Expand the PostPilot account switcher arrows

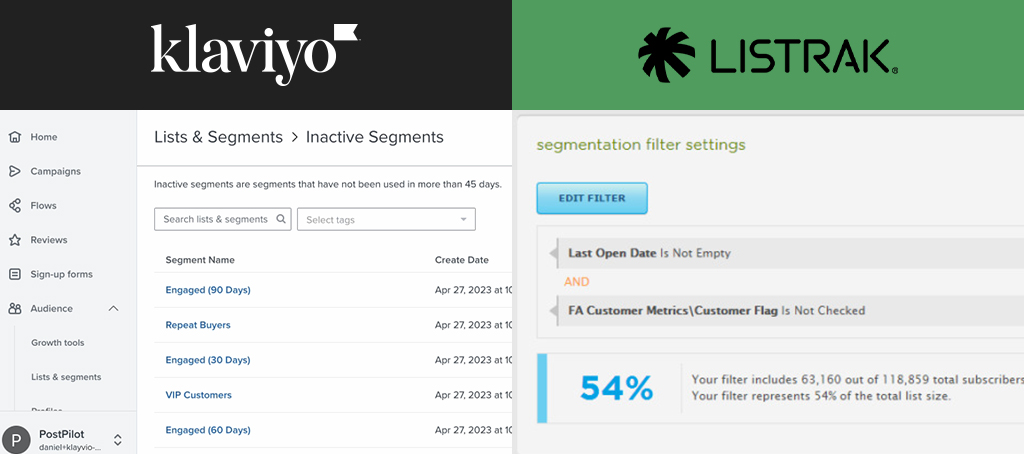118,440
